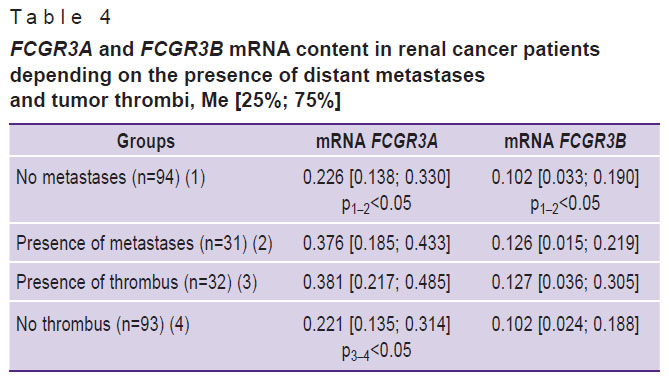Click the value 0.226 [0.138; 0.330]
669x384 pixels.
[x=376, y=177]
